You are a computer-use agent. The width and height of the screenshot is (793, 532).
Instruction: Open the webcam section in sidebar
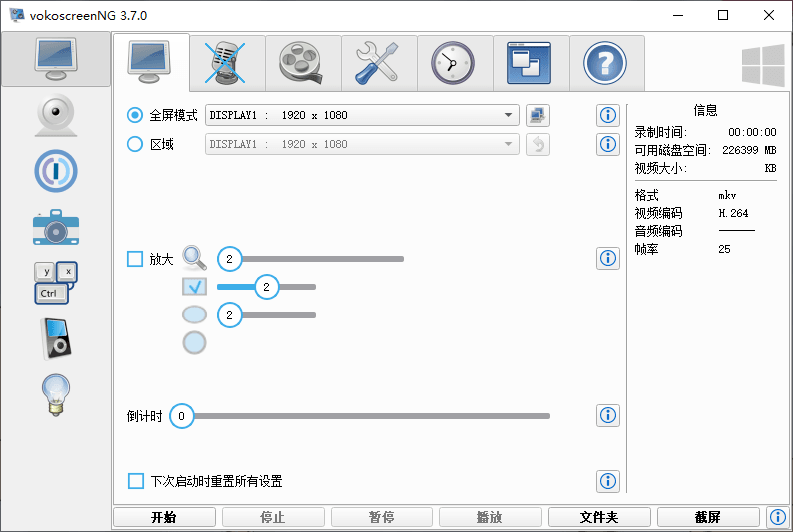(56, 115)
